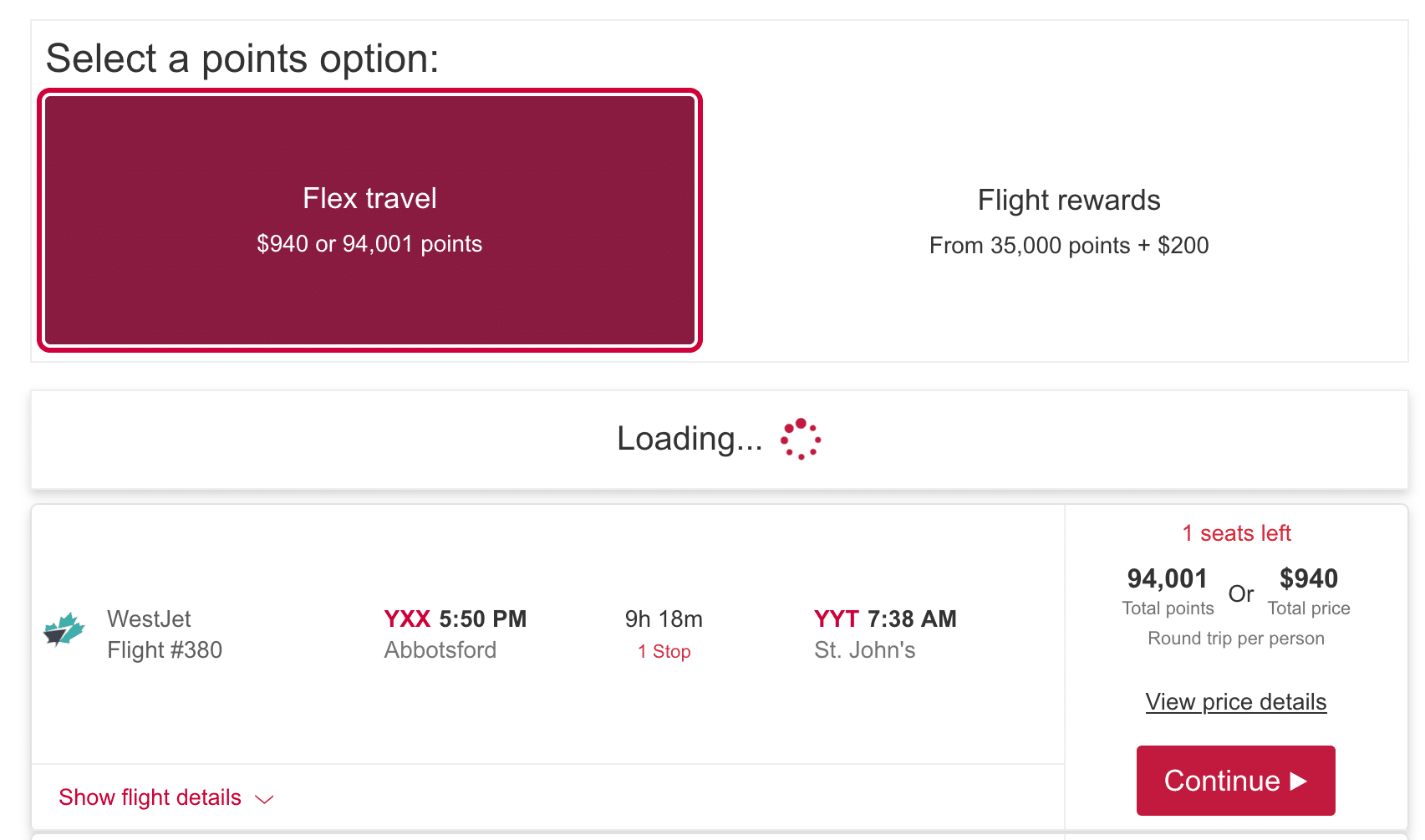This screenshot has width=1425, height=840.
Task: Click the St. John's arrival city name
Action: [x=864, y=650]
